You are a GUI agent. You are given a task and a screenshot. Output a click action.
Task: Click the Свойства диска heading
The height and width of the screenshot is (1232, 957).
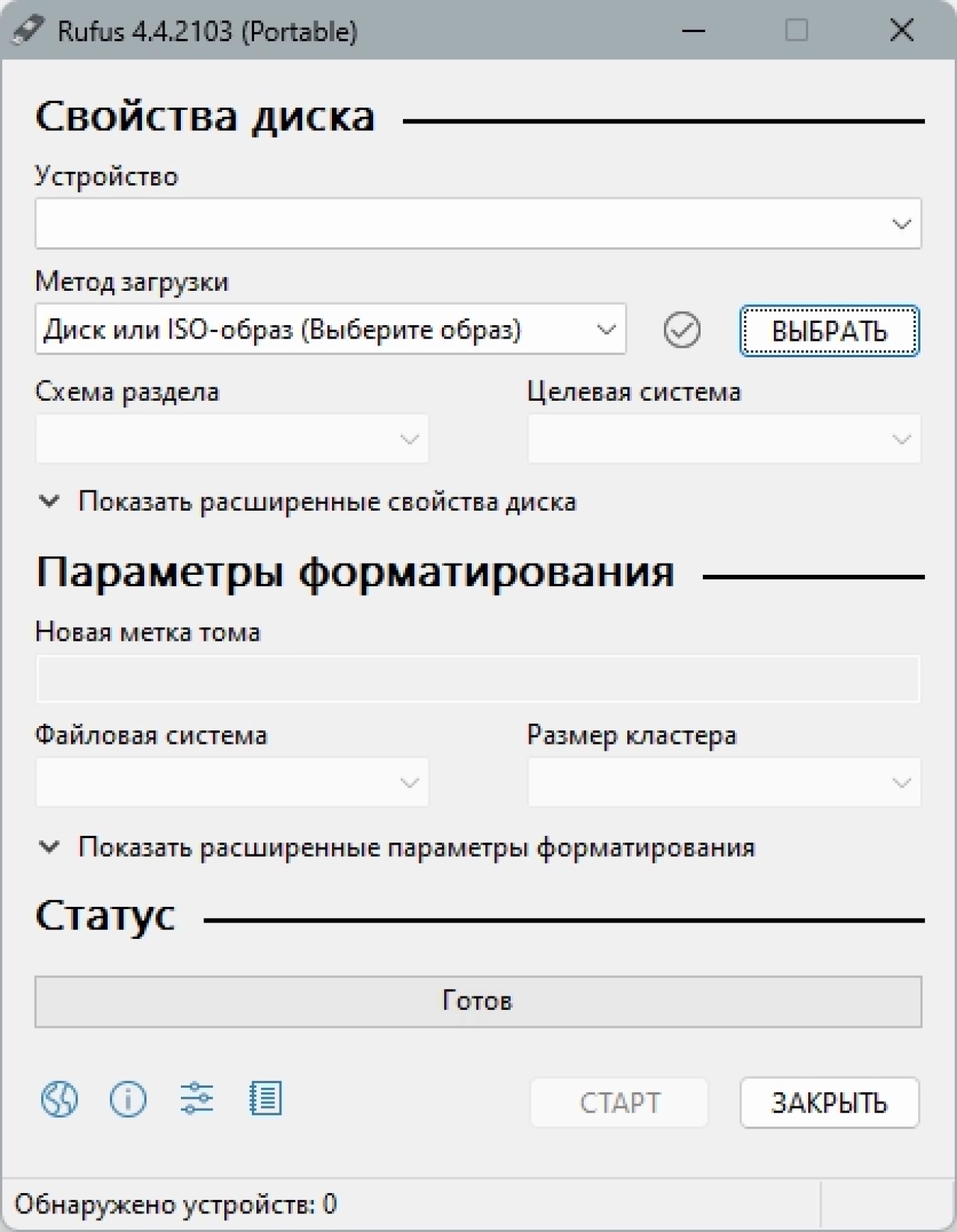205,117
